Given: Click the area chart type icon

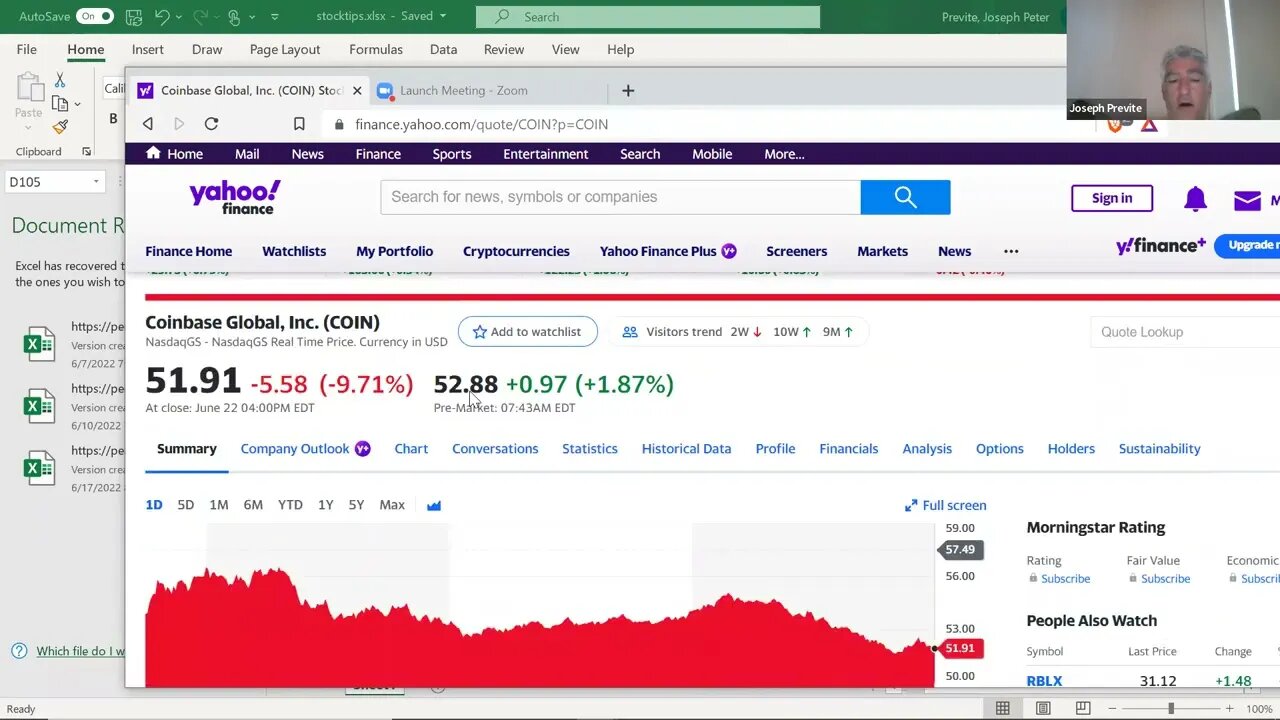Looking at the screenshot, I should [434, 505].
